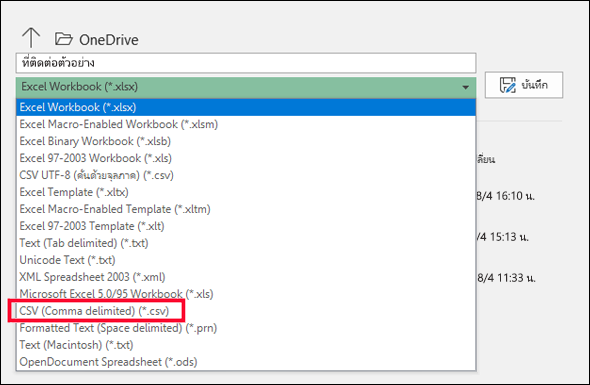Select Microsoft Excel 5.0/95 Workbook (*.xls)
The width and height of the screenshot is (590, 385).
246,294
